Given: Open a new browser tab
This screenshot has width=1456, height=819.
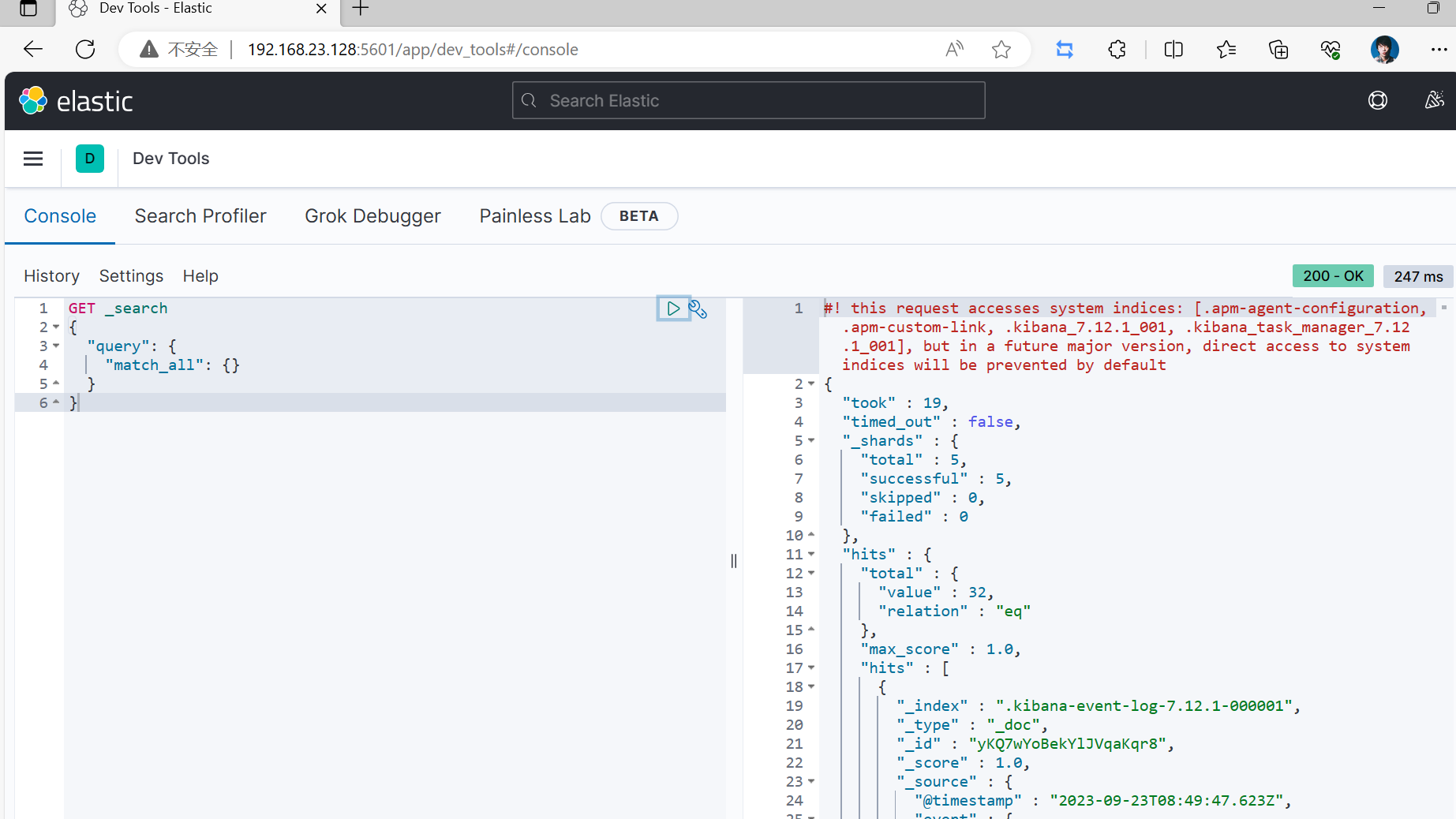Looking at the screenshot, I should pyautogui.click(x=361, y=9).
